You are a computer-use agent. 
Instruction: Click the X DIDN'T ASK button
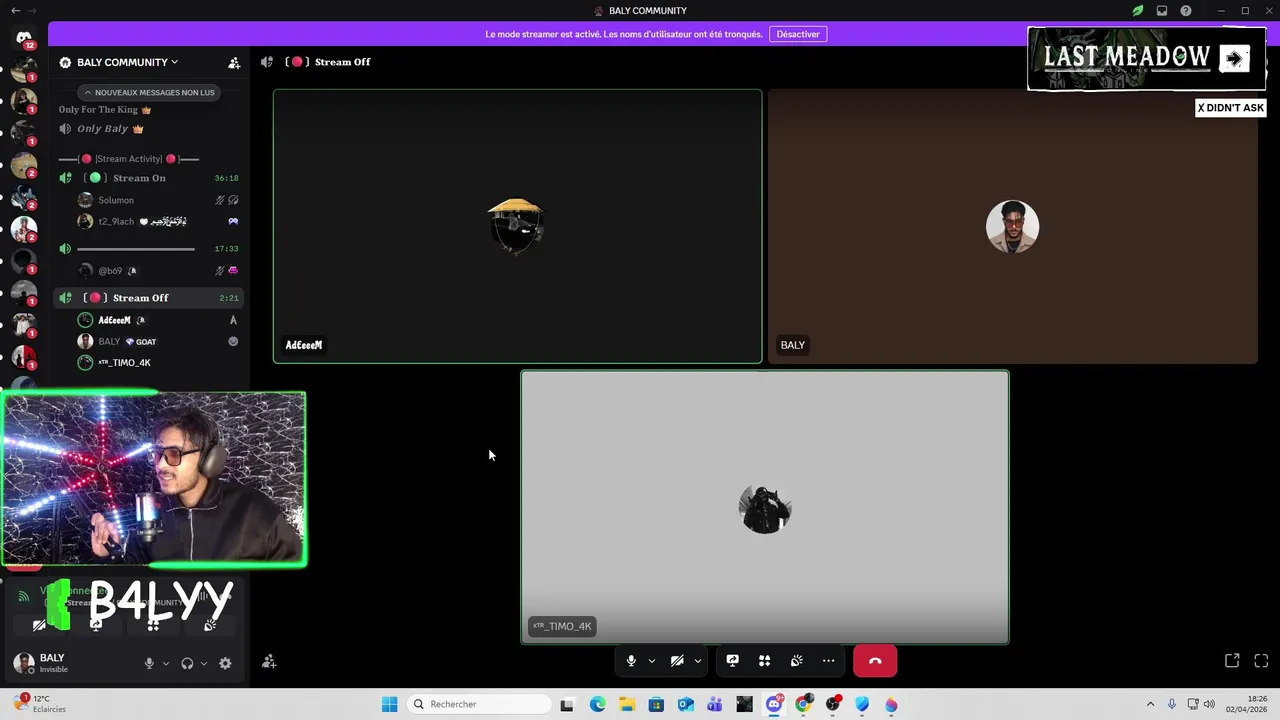click(1231, 108)
